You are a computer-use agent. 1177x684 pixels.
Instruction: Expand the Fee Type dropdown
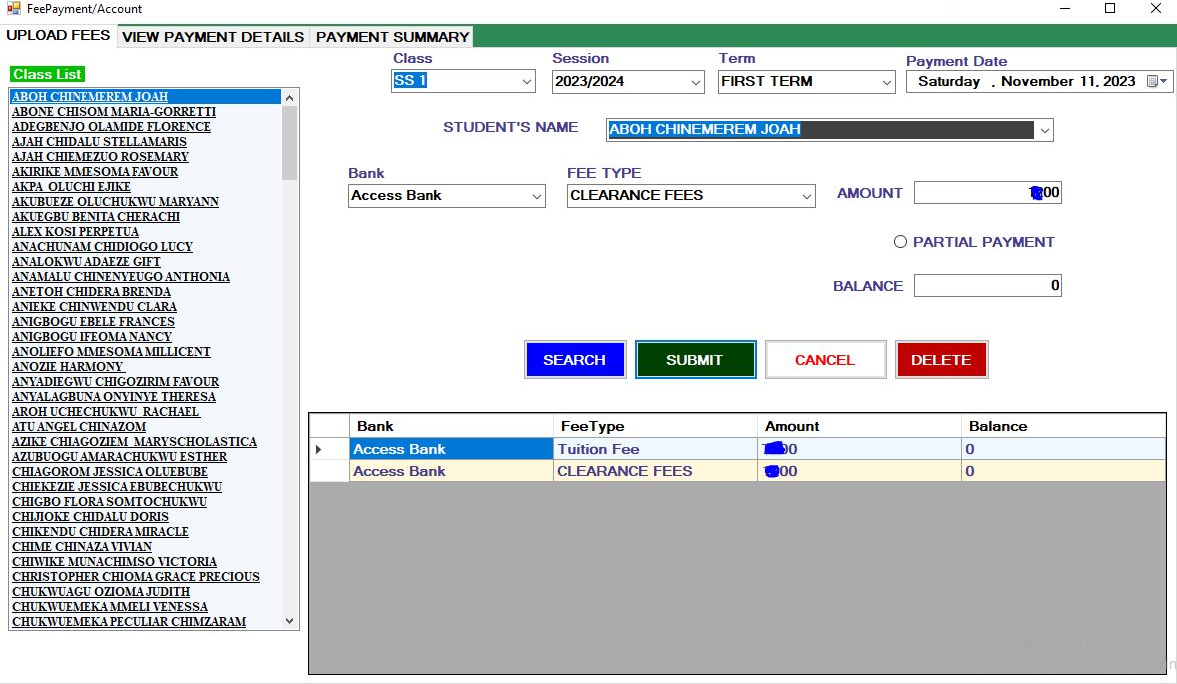(x=806, y=196)
